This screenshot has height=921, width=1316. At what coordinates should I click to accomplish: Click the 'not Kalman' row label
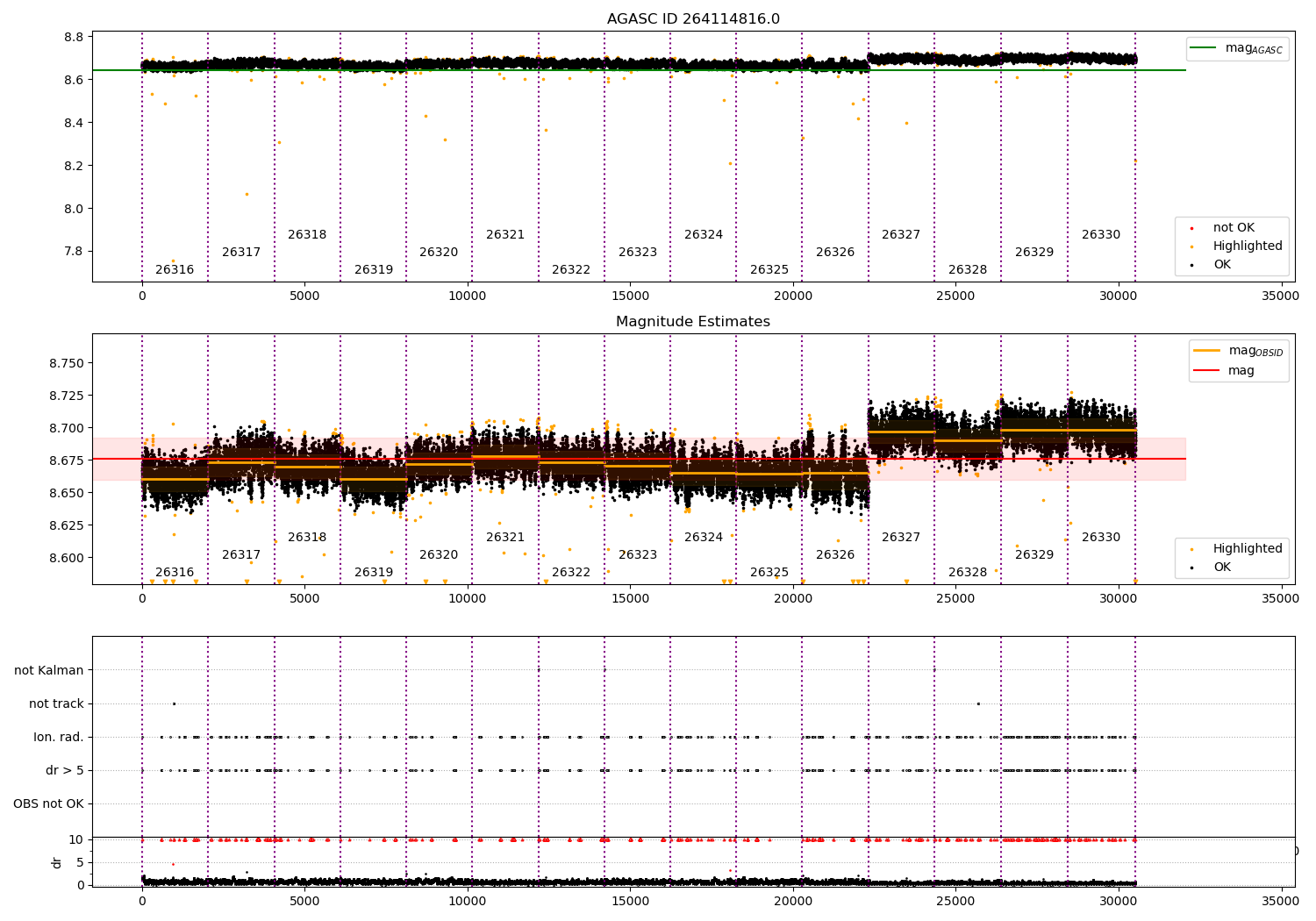click(49, 671)
